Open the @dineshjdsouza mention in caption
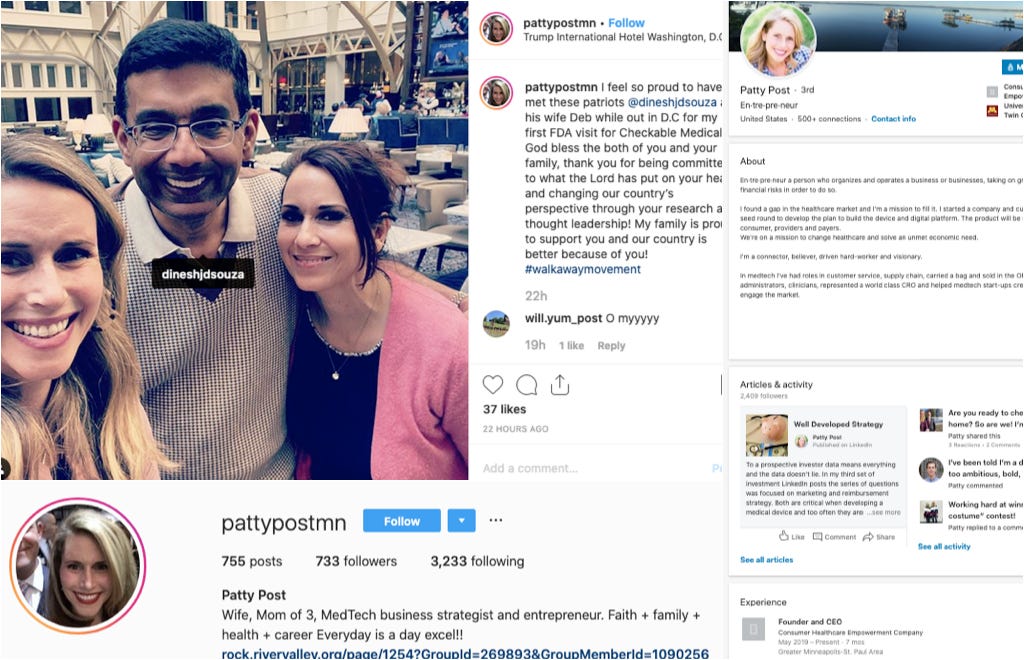The width and height of the screenshot is (1024, 660). point(672,102)
